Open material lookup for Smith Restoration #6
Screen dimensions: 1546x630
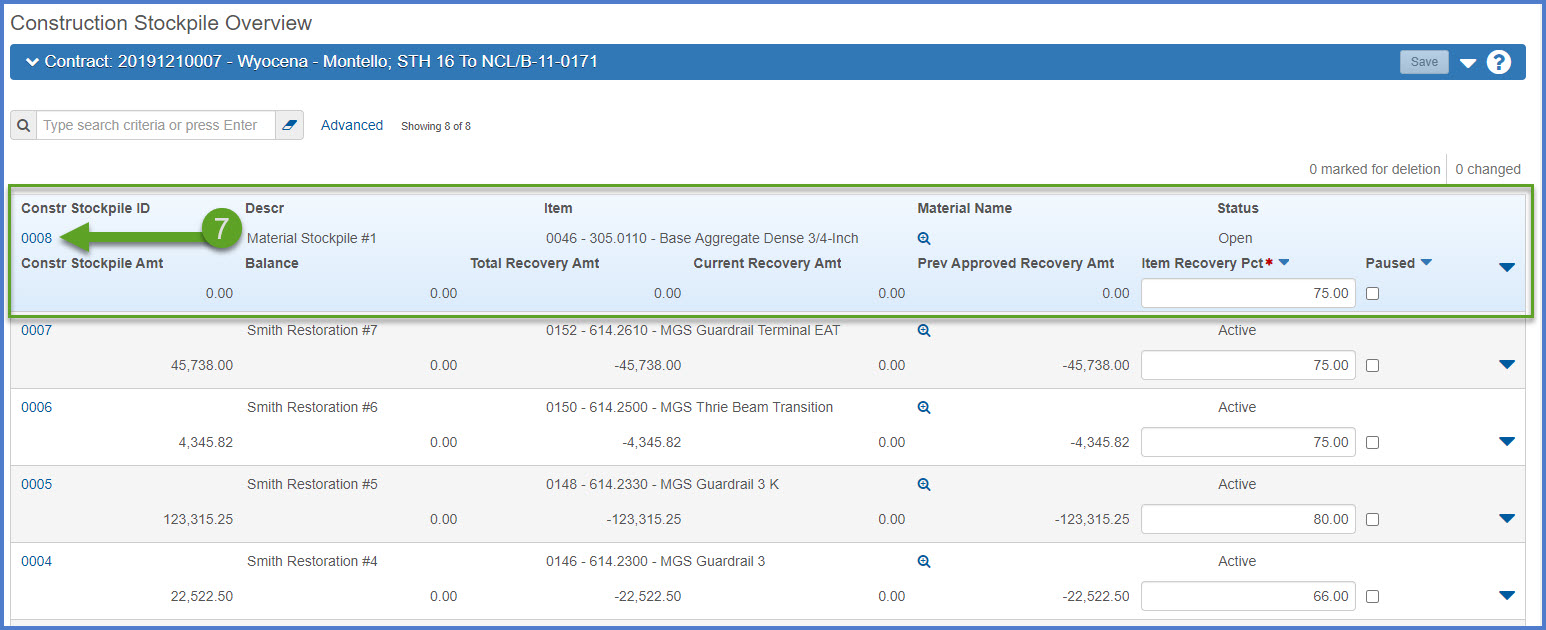[924, 408]
